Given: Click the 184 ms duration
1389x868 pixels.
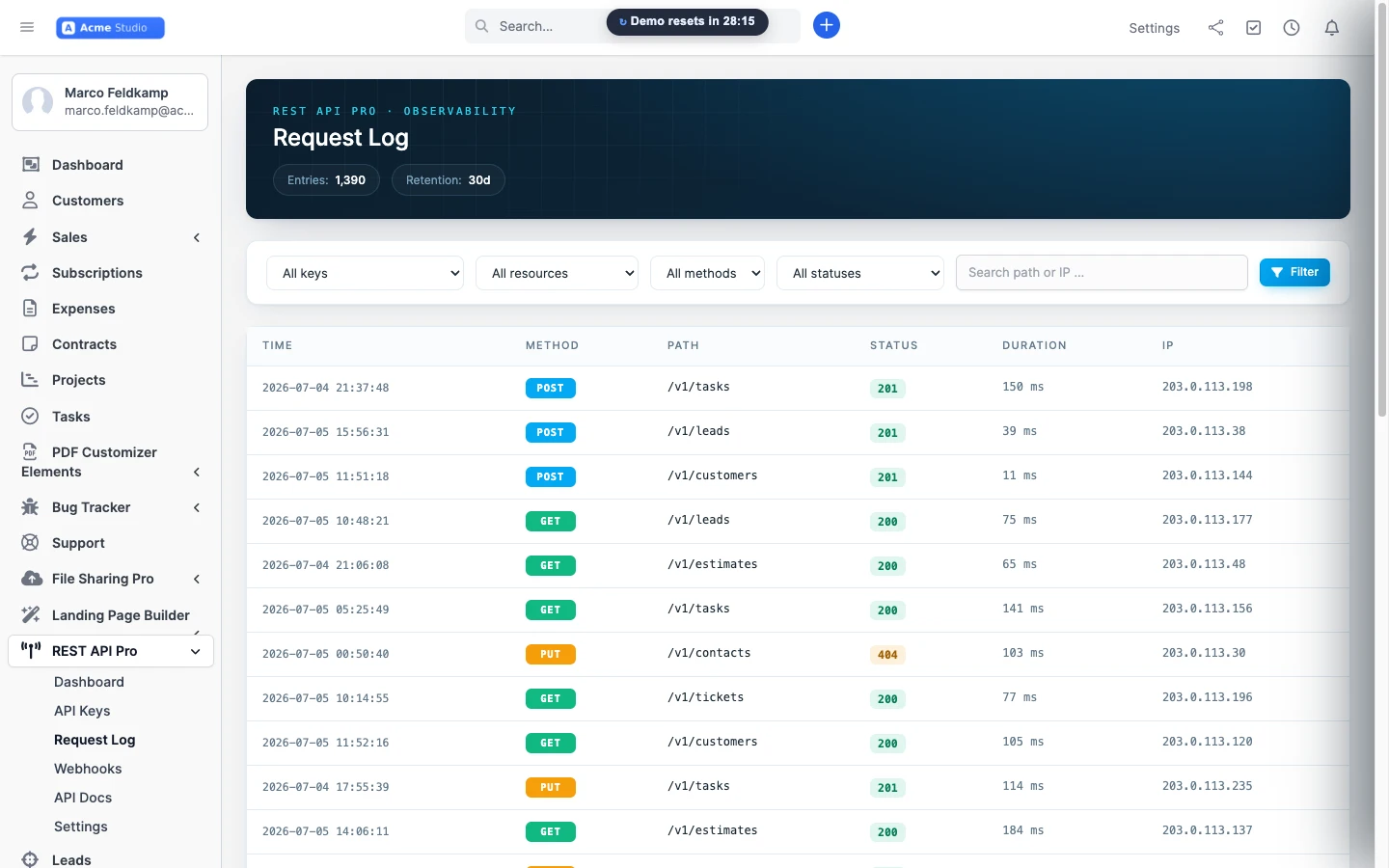Looking at the screenshot, I should tap(1022, 830).
